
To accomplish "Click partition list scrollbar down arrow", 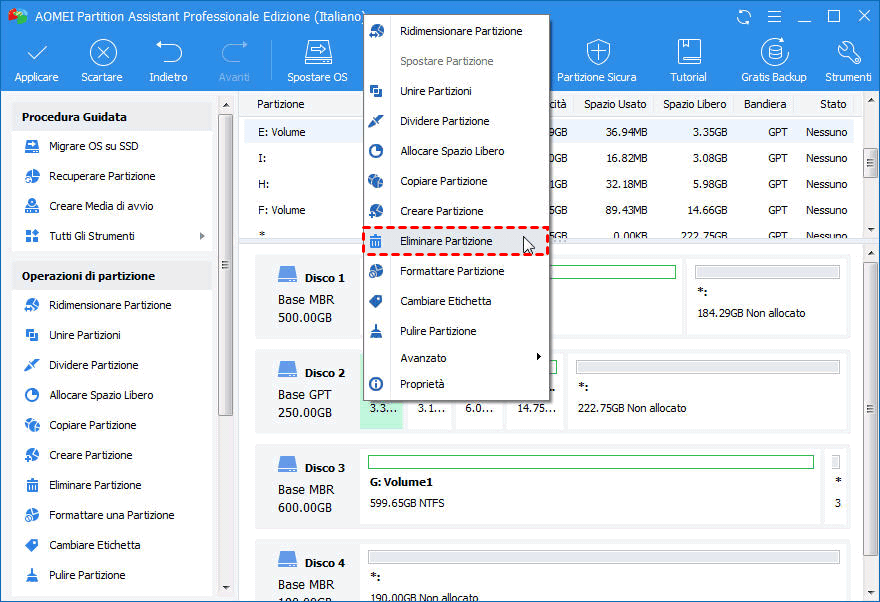I will (870, 229).
